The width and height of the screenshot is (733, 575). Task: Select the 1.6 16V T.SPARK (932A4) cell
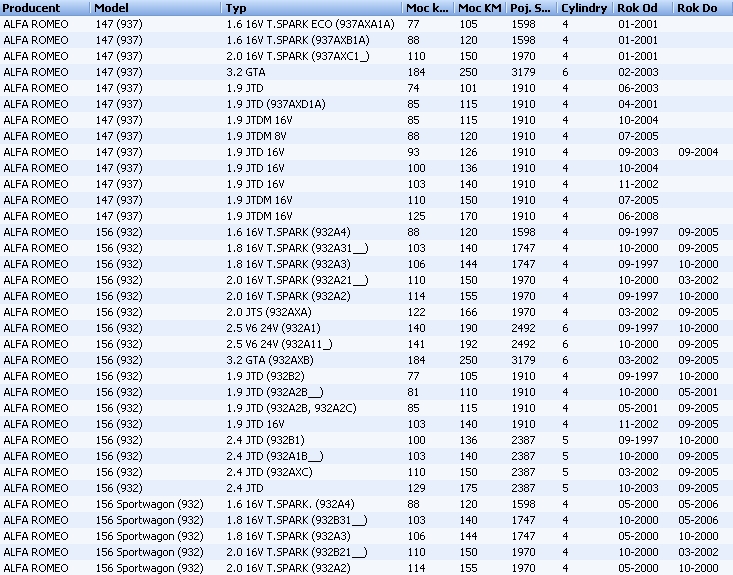[288, 232]
